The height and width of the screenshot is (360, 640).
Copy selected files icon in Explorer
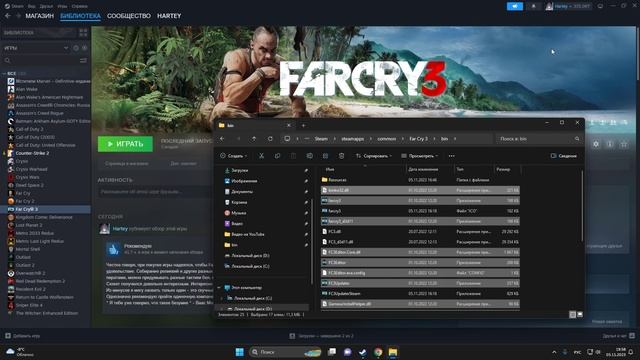pyautogui.click(x=277, y=156)
